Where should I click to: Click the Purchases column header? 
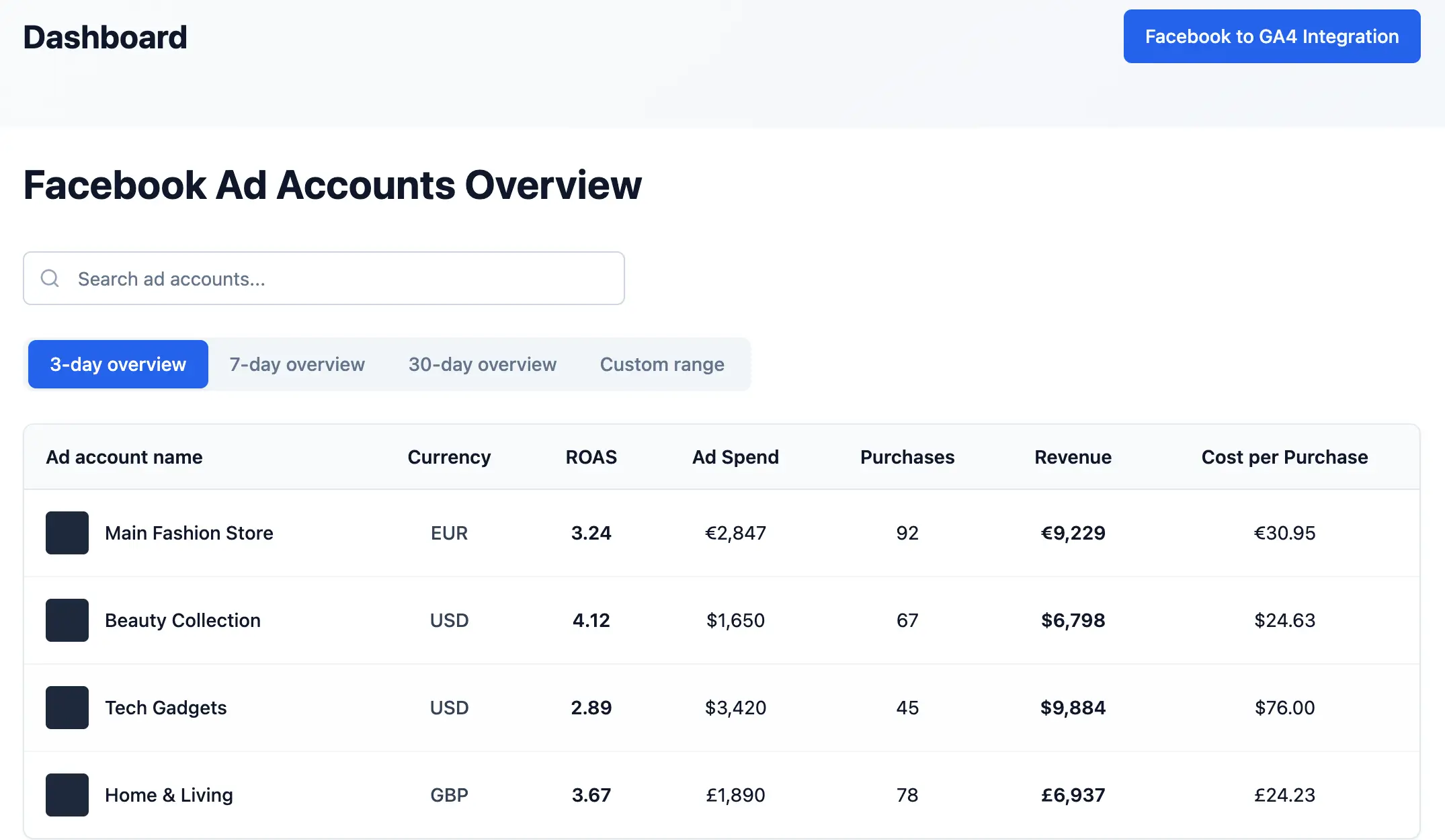pyautogui.click(x=907, y=457)
